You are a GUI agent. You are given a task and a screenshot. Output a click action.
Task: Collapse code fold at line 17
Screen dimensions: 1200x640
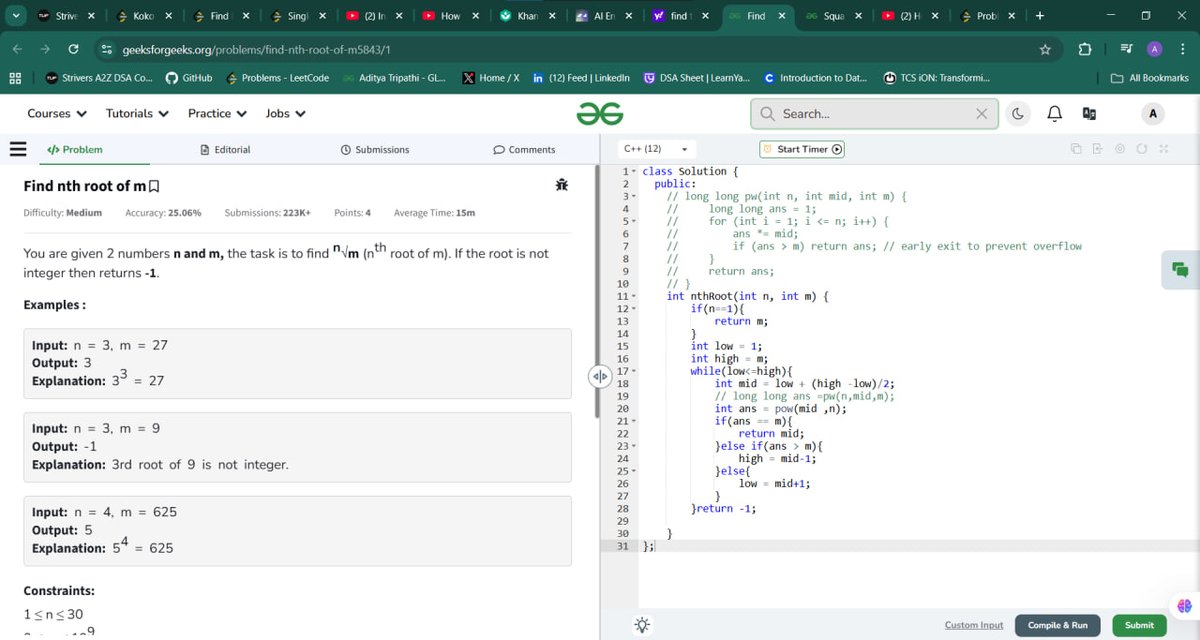(x=633, y=372)
